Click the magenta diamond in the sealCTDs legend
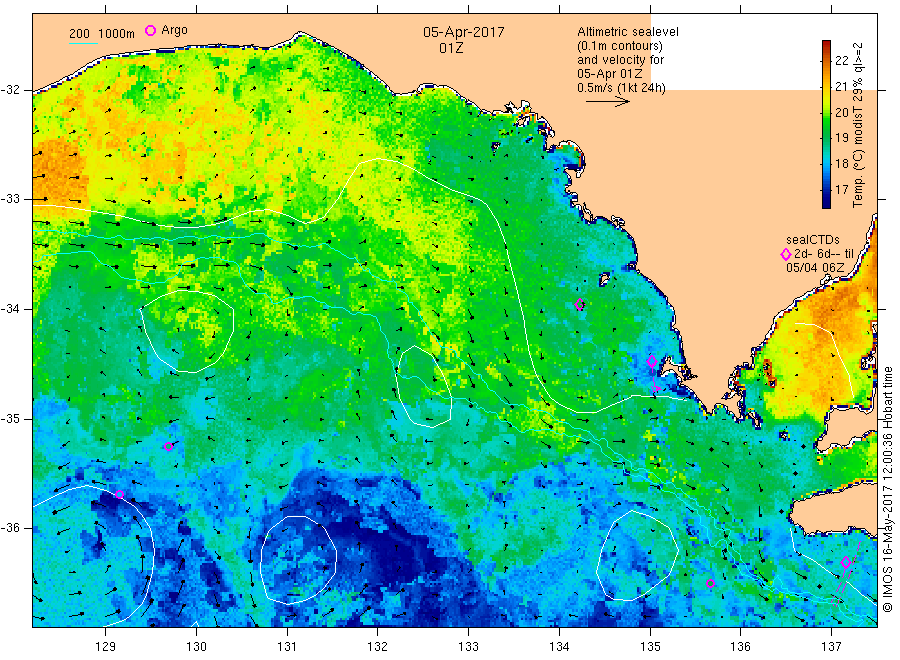The width and height of the screenshot is (900, 660). click(786, 254)
